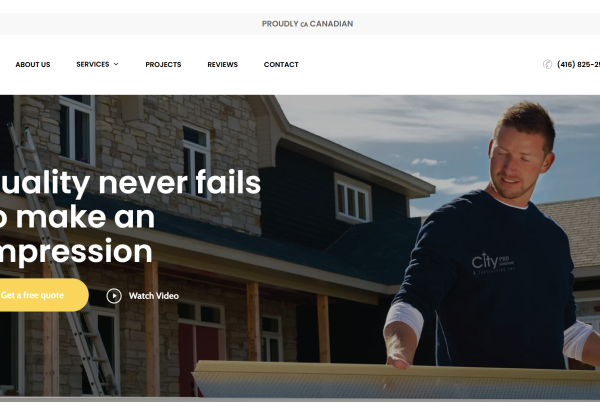Open the Reviews page
Screen dimensions: 600x403
222,65
